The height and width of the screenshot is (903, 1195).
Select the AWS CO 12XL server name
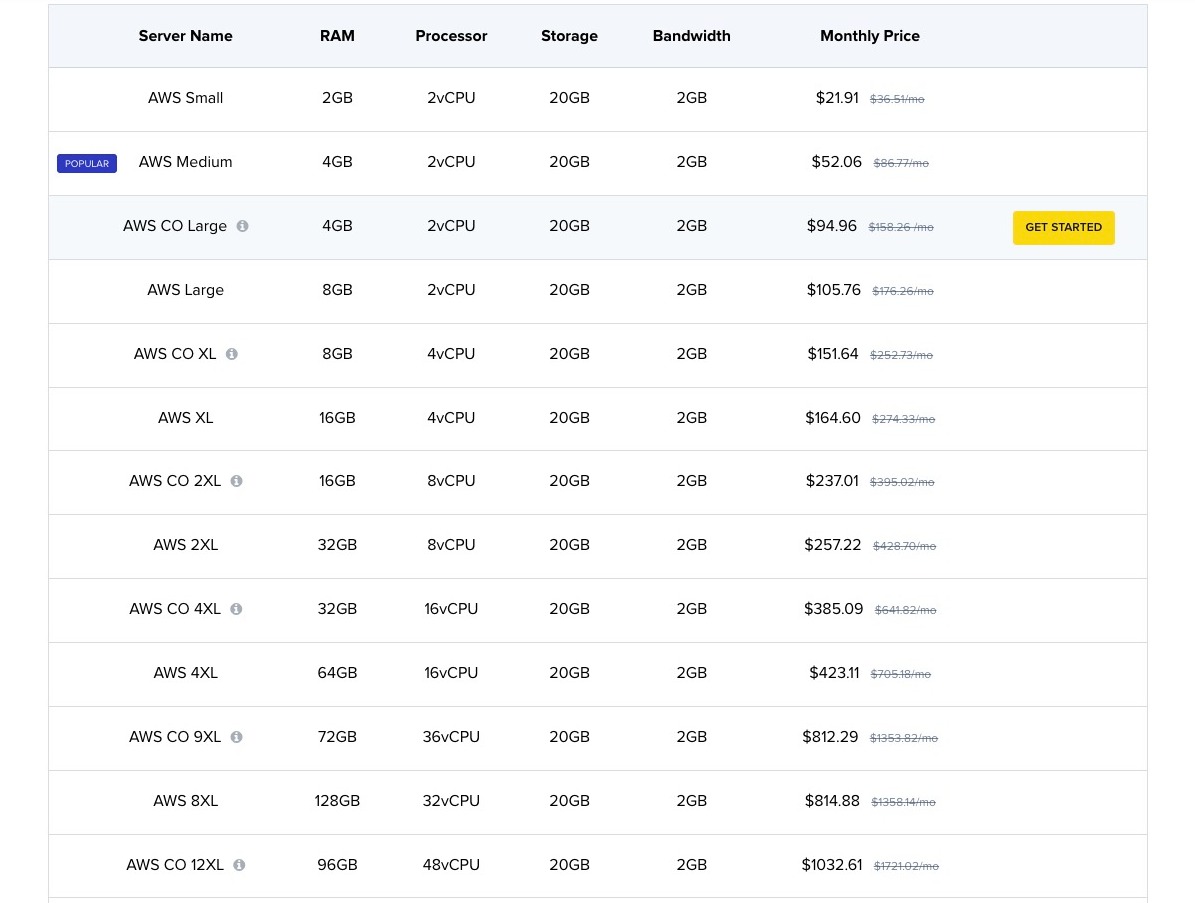(x=175, y=866)
